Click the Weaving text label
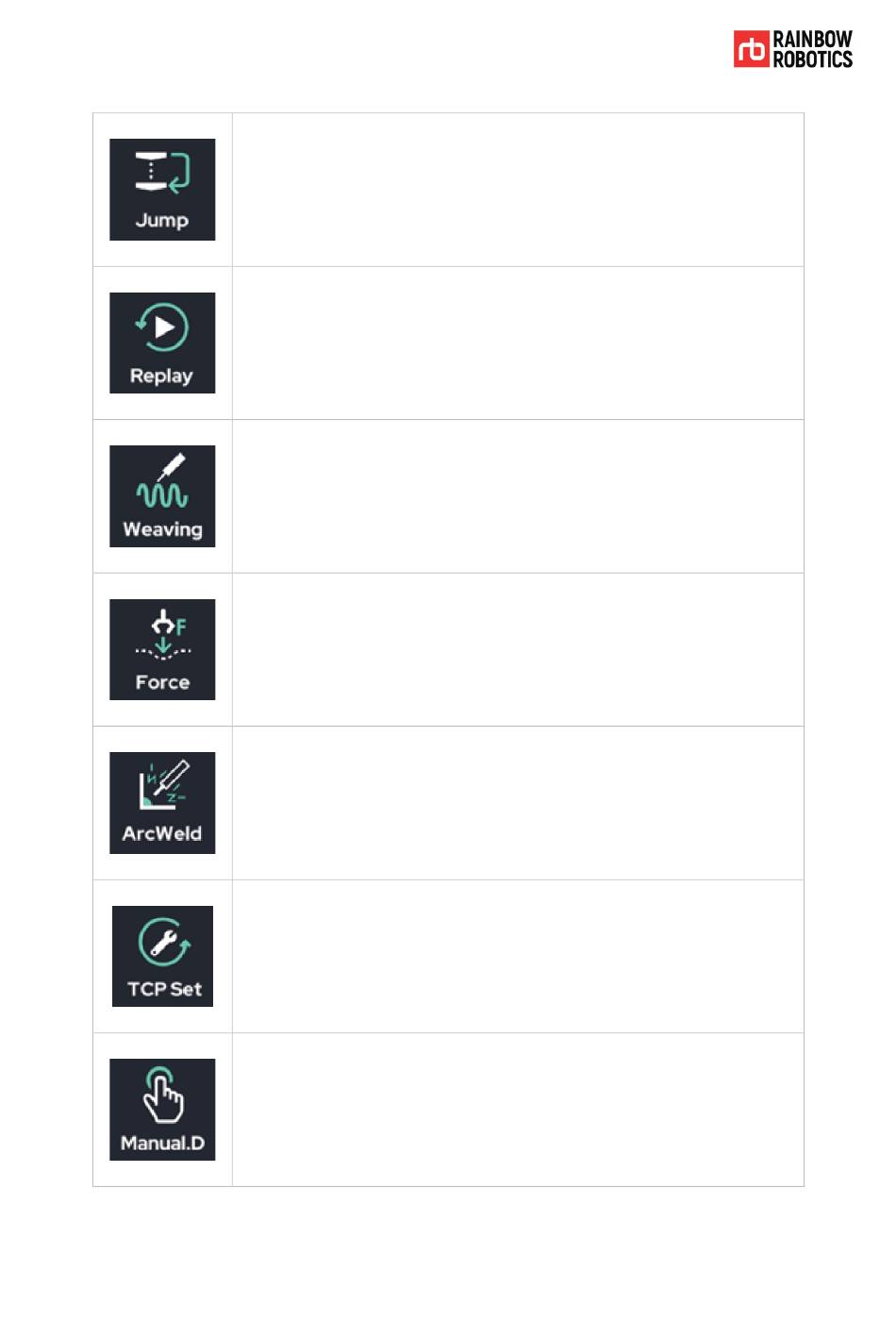 162,529
